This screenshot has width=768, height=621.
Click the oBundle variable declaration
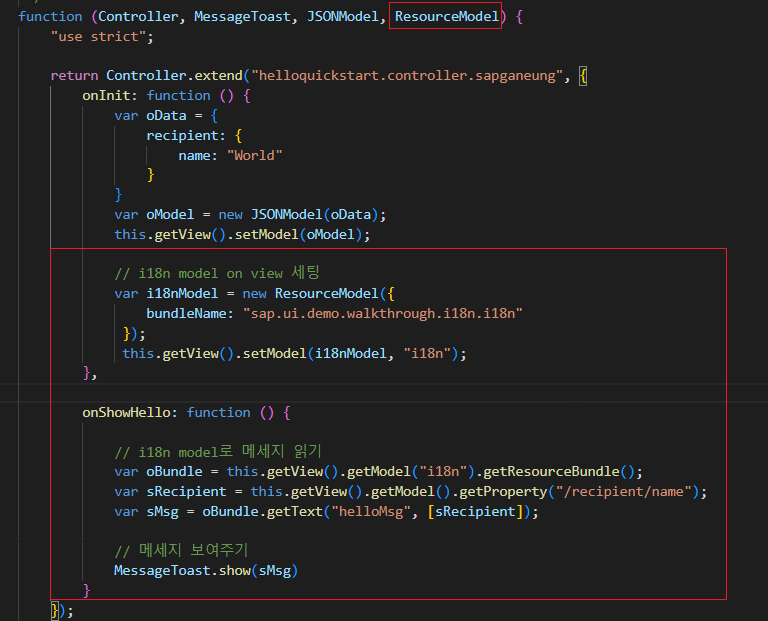pos(174,472)
